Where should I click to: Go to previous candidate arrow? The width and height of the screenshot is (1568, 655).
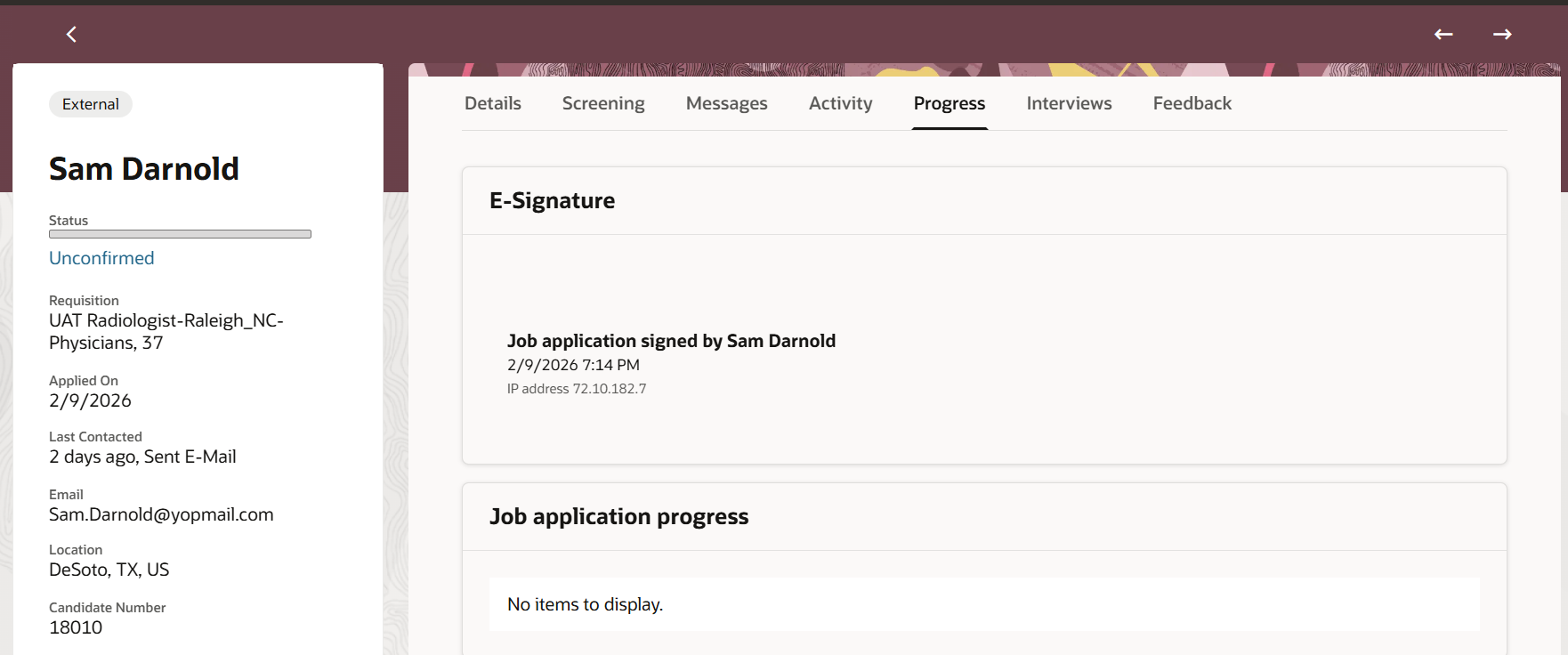click(x=1443, y=34)
